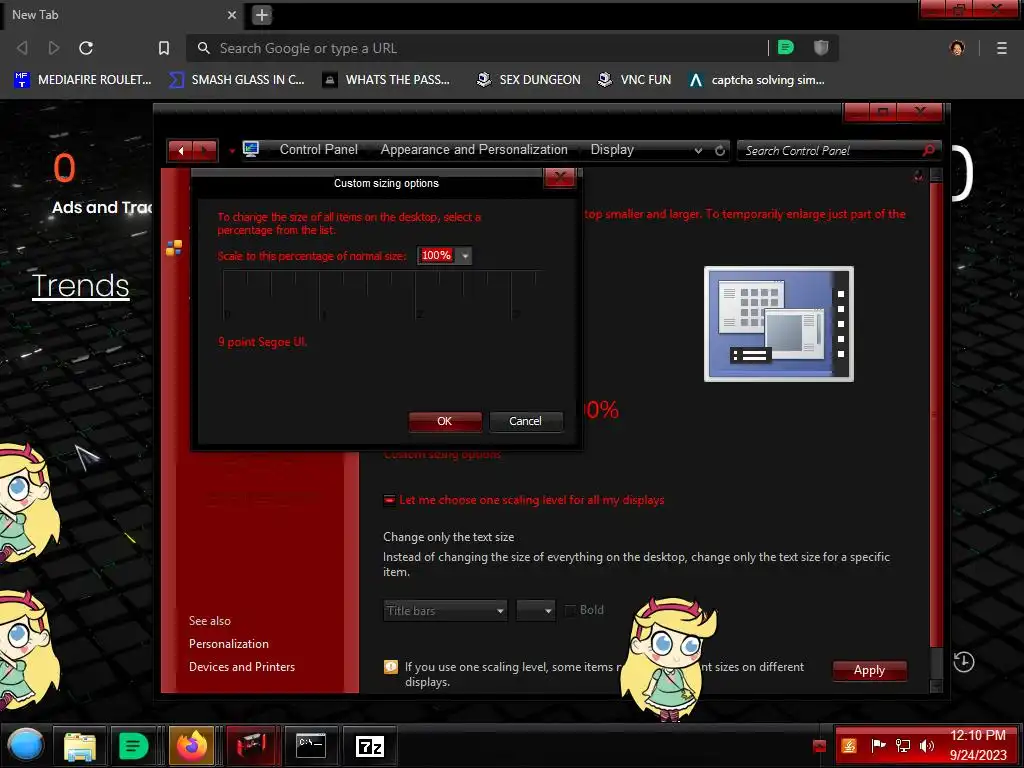The width and height of the screenshot is (1024, 768).
Task: Click the Control Panel help icon
Action: point(918,176)
